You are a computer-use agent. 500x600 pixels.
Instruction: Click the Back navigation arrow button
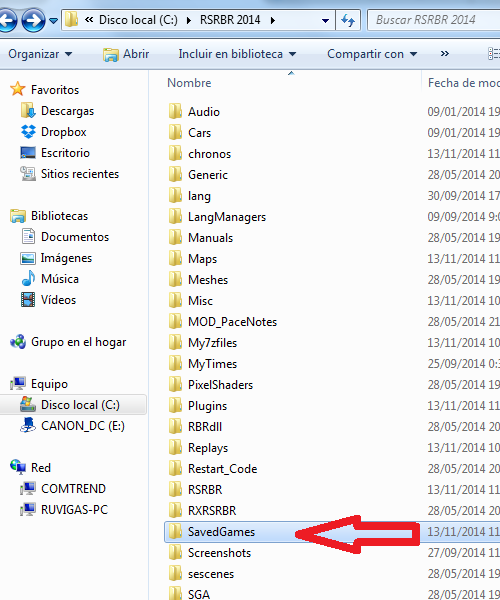pyautogui.click(x=7, y=20)
